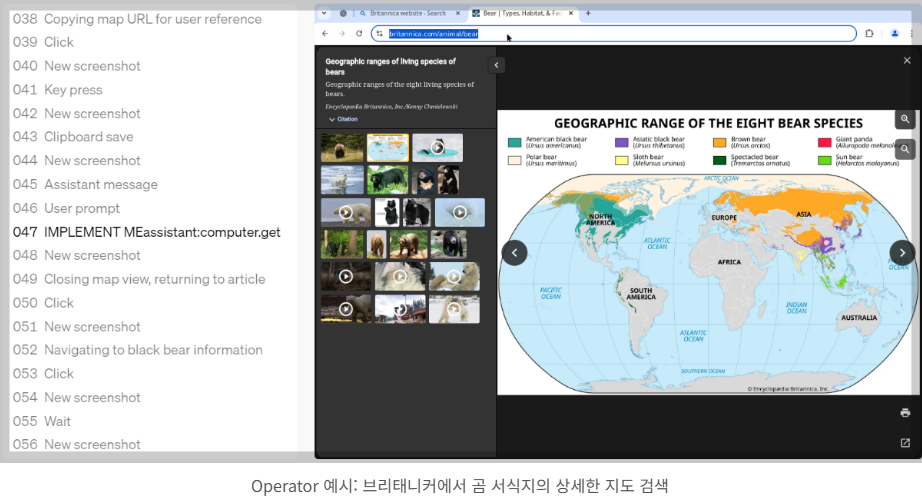Screen dimensions: 922x498
Task: Close the media gallery overlay
Action: [x=907, y=61]
